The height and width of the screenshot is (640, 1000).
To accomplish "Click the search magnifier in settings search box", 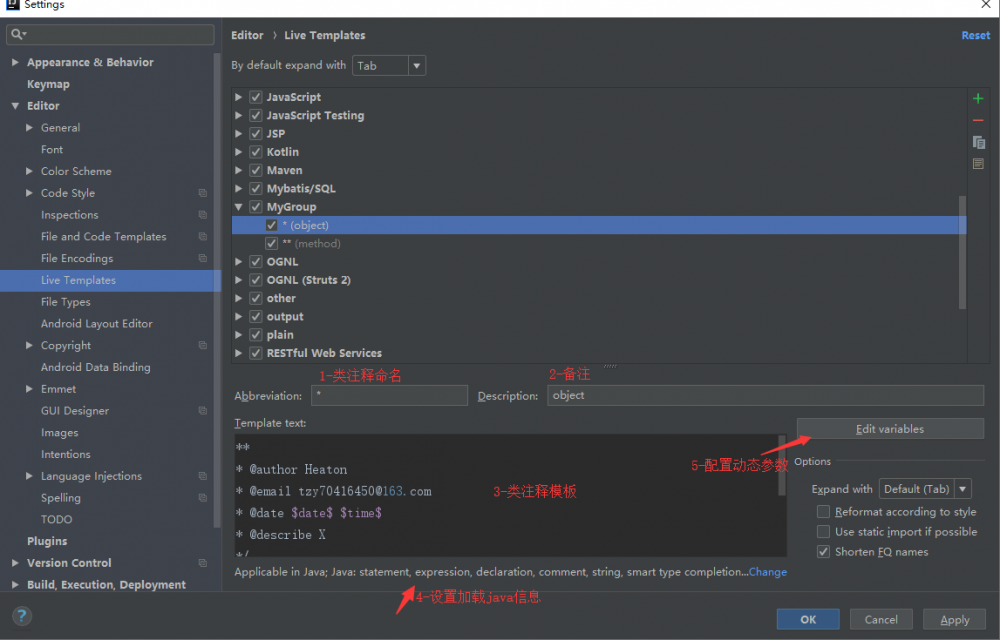I will click(x=14, y=34).
